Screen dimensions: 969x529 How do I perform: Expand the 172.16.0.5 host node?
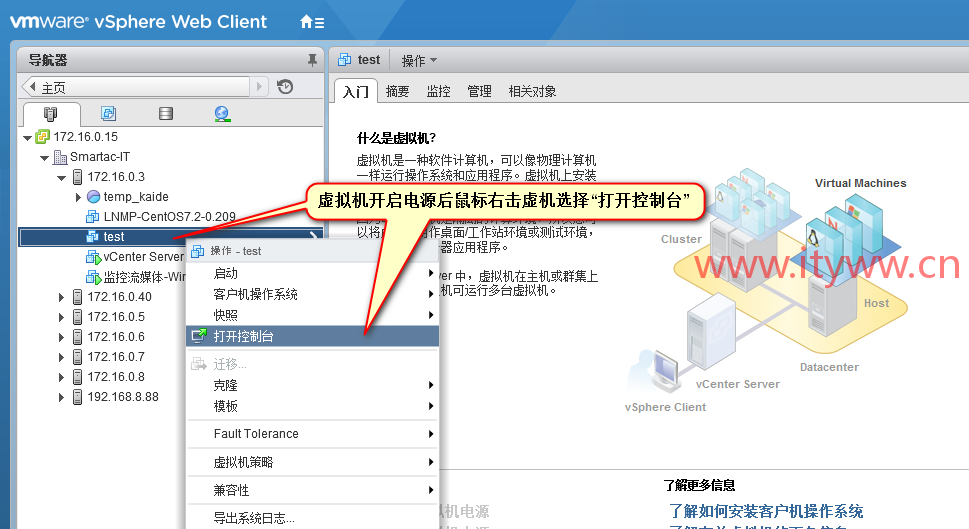click(61, 317)
